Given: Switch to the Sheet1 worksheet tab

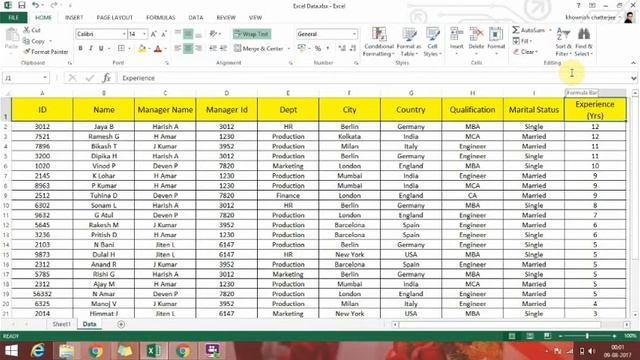Looking at the screenshot, I should (x=62, y=324).
